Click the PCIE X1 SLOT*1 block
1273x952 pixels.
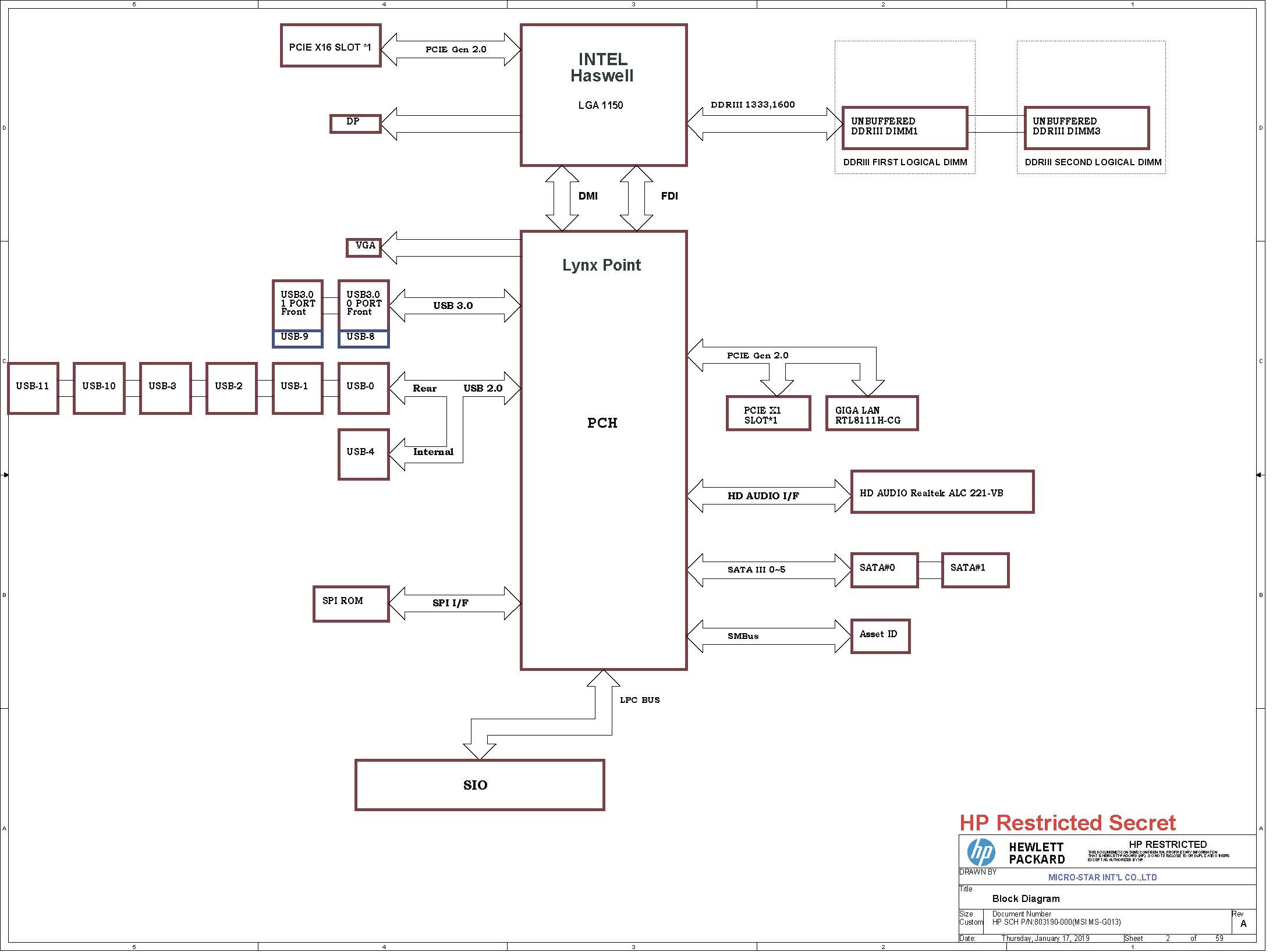(x=768, y=413)
